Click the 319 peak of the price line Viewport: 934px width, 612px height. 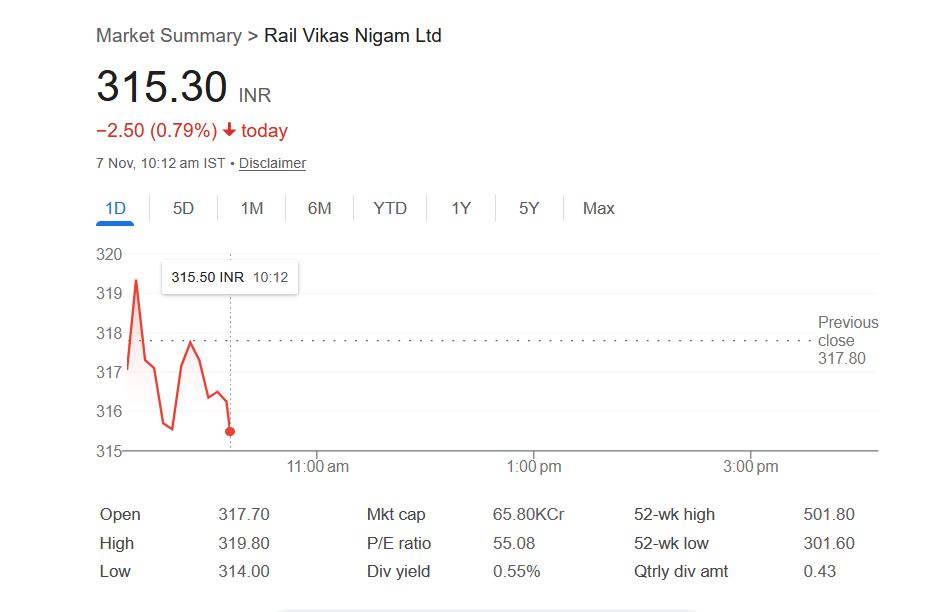click(136, 281)
